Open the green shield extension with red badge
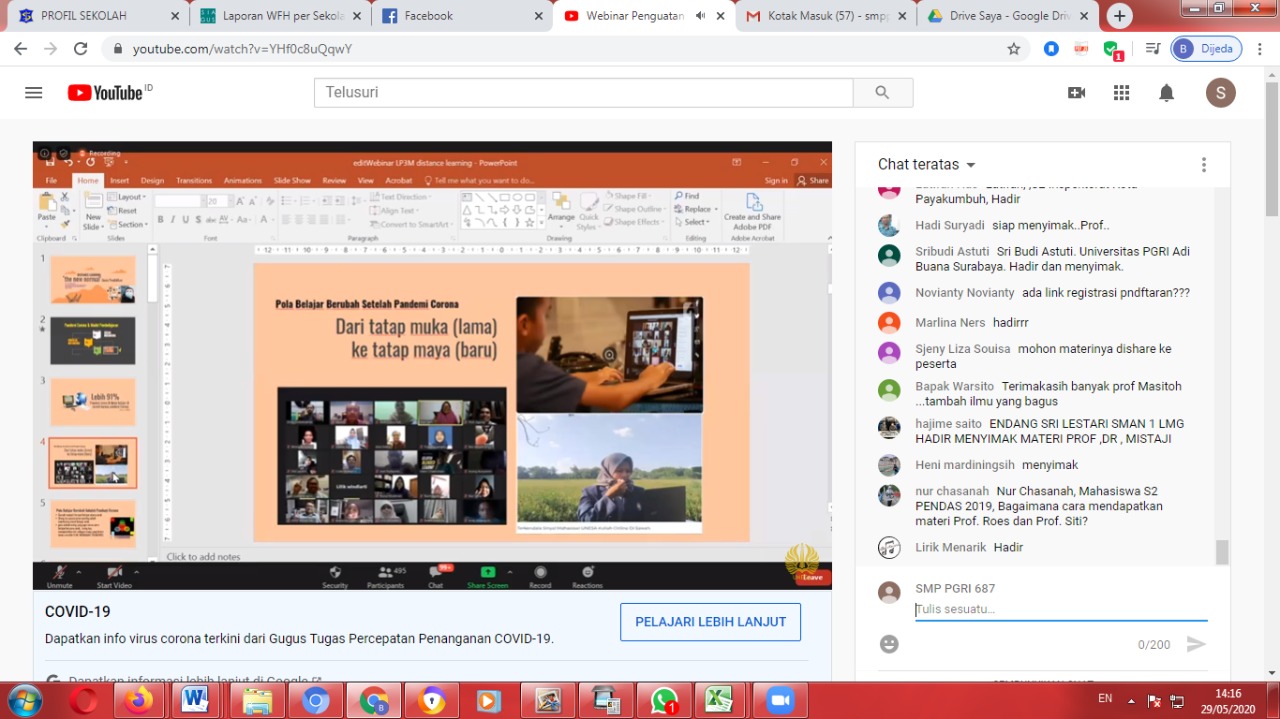 coord(1111,49)
